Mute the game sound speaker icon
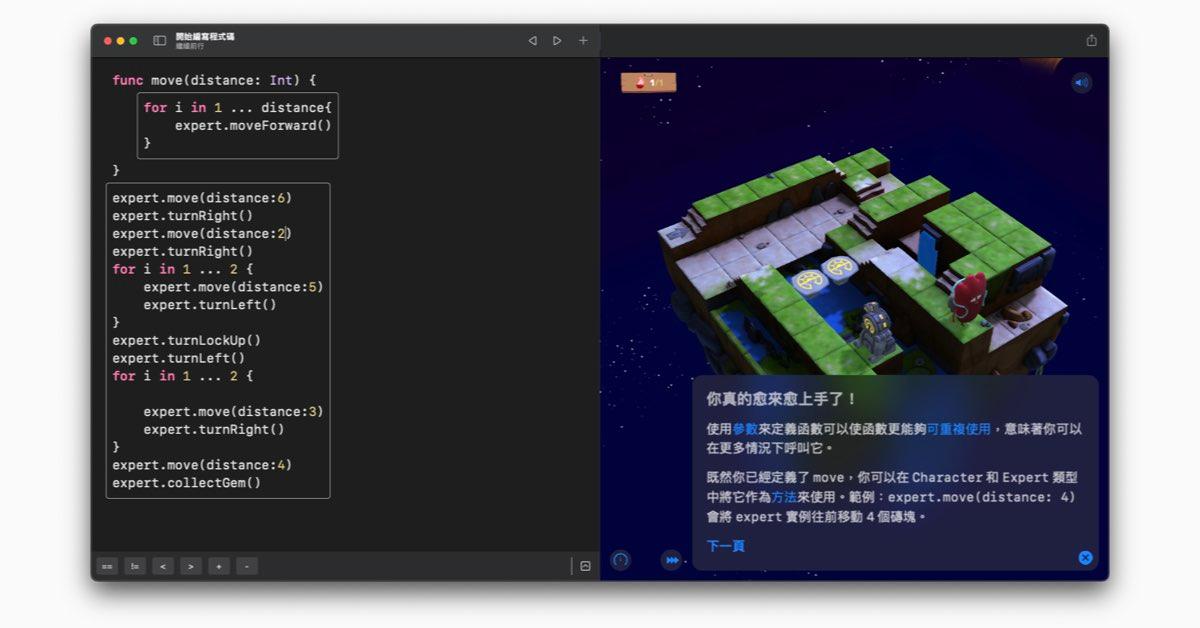This screenshot has width=1200, height=628. coord(1081,83)
